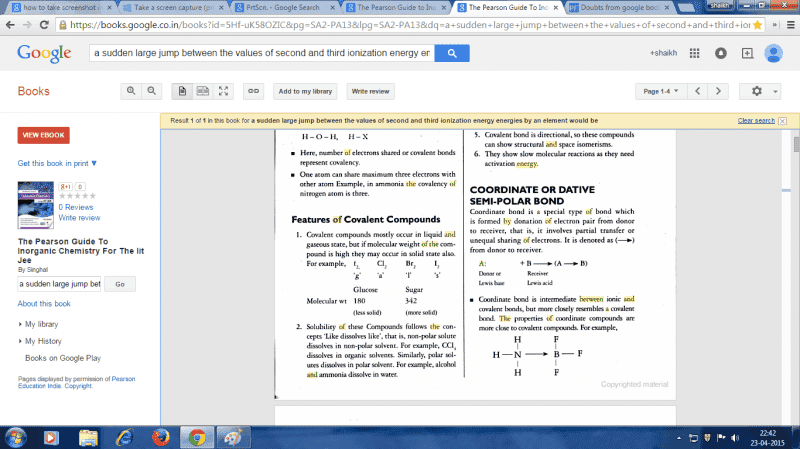Click the g+1 button

click(65, 187)
